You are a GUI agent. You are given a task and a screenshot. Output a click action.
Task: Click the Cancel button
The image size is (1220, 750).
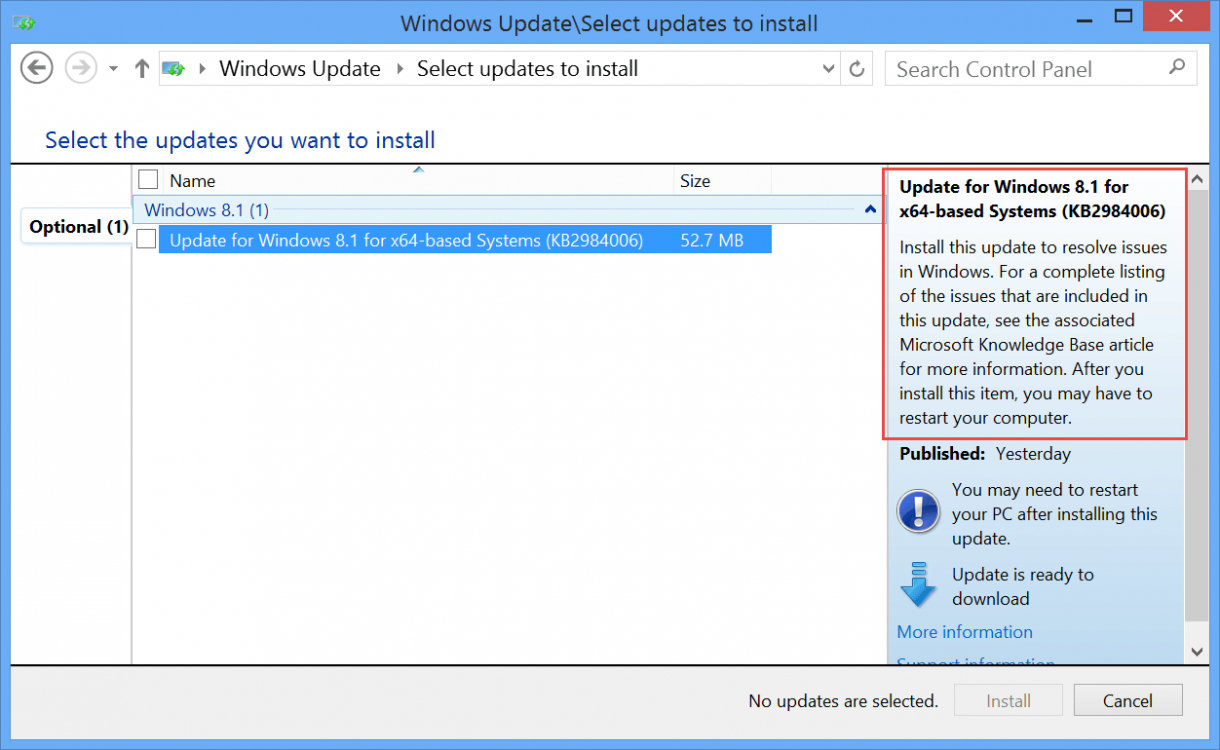(x=1128, y=701)
